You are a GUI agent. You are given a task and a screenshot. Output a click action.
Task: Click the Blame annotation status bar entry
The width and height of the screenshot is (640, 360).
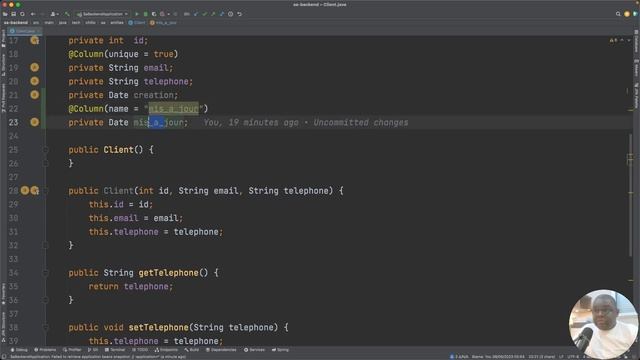[x=498, y=356]
